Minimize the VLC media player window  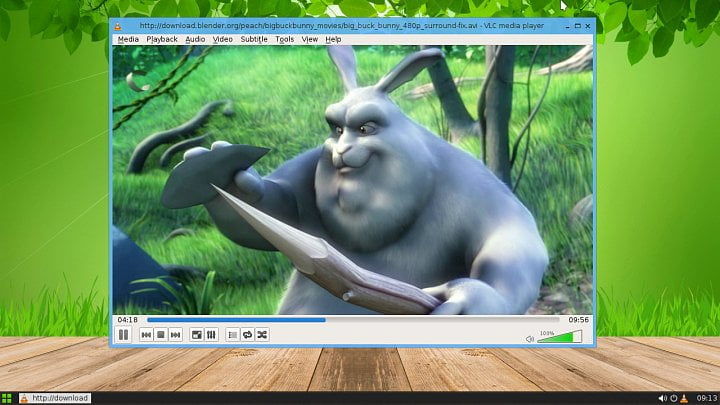click(x=568, y=26)
